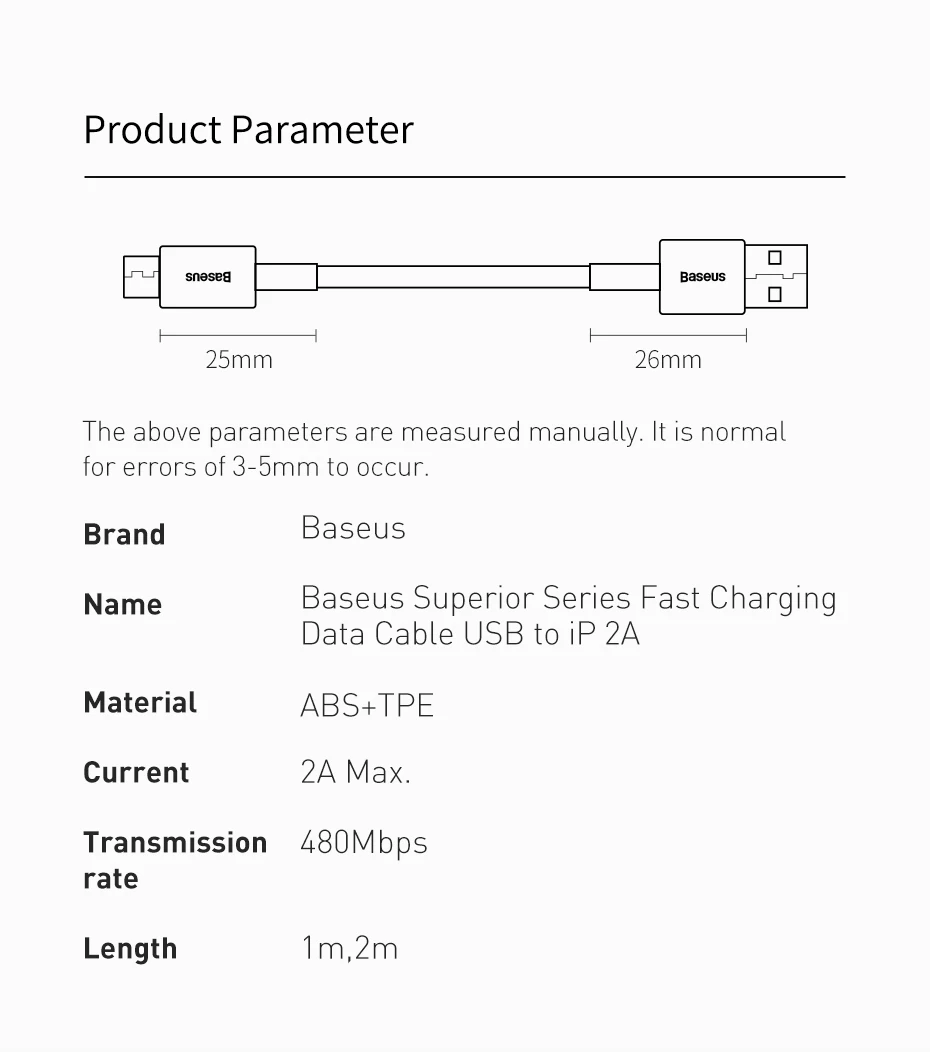Select the 480Mbps value

tap(364, 843)
